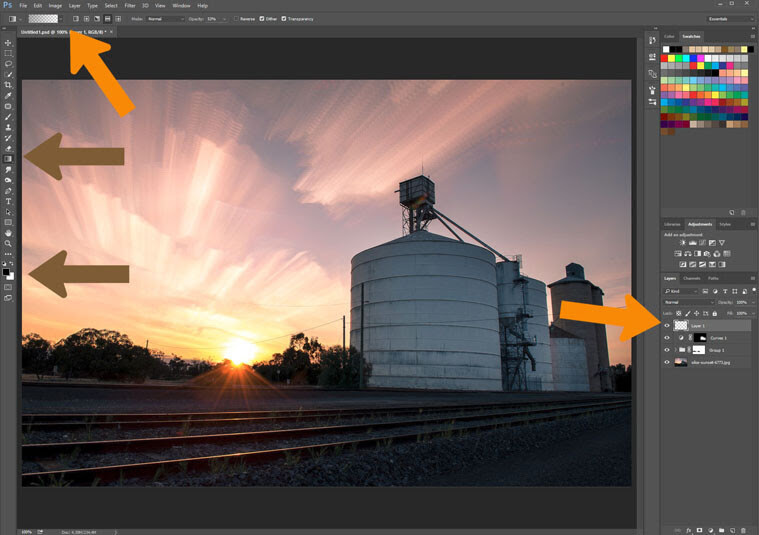
Task: Expand the Group 1 layer folder
Action: (676, 350)
